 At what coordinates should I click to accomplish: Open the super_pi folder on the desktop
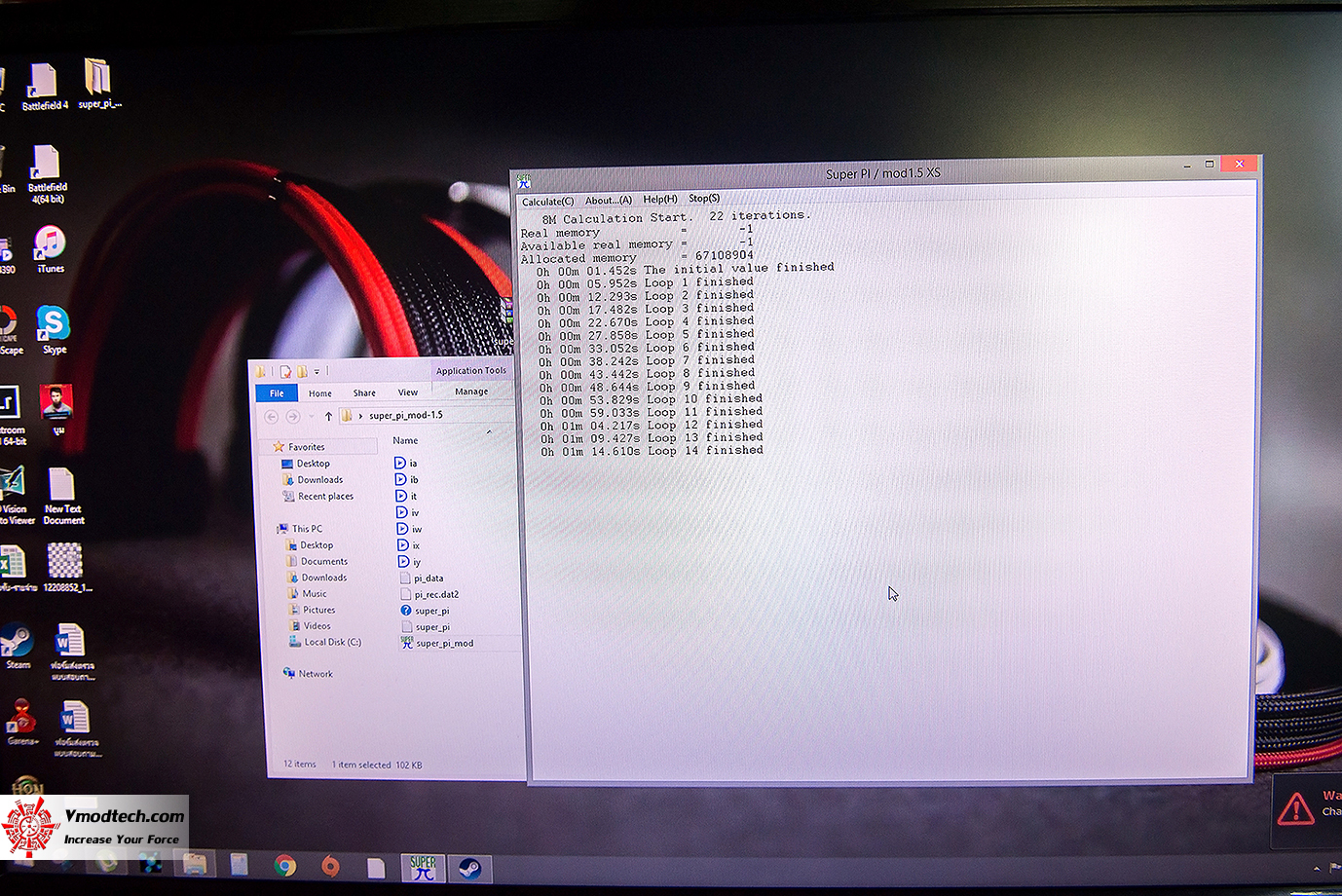click(x=98, y=83)
